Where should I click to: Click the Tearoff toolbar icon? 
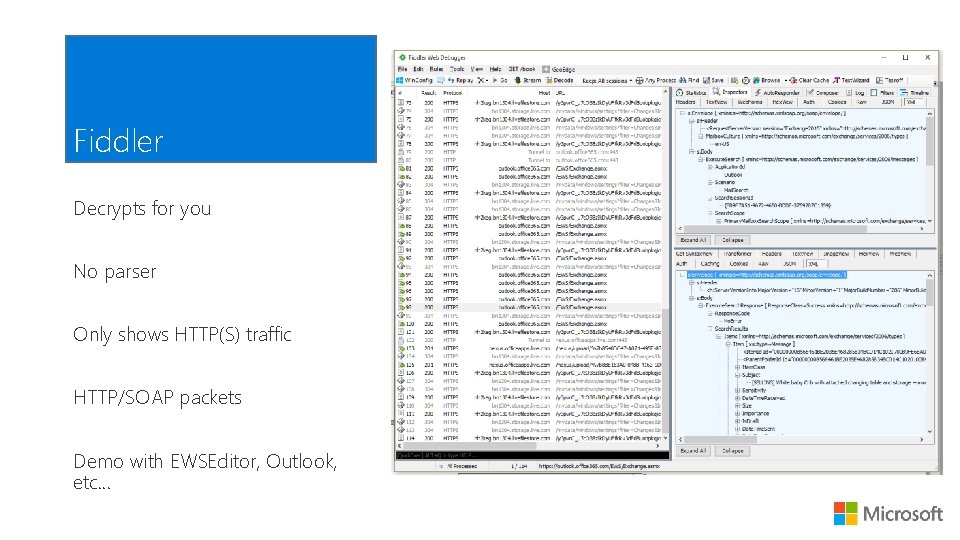879,80
